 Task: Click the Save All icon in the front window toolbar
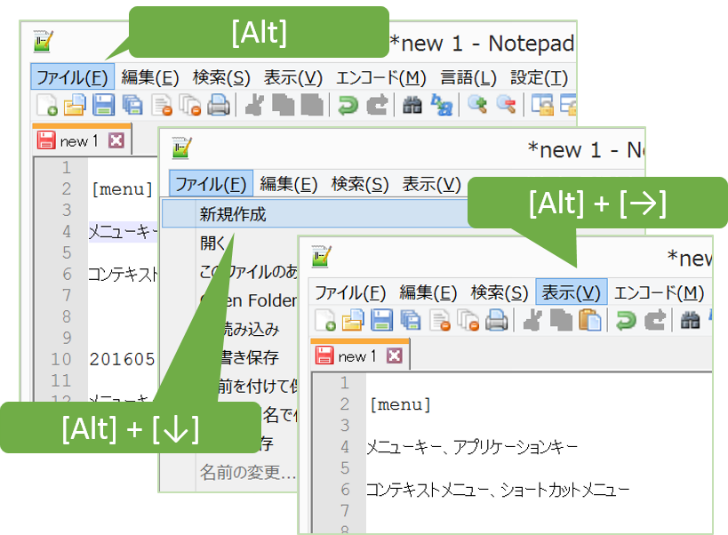[x=410, y=320]
